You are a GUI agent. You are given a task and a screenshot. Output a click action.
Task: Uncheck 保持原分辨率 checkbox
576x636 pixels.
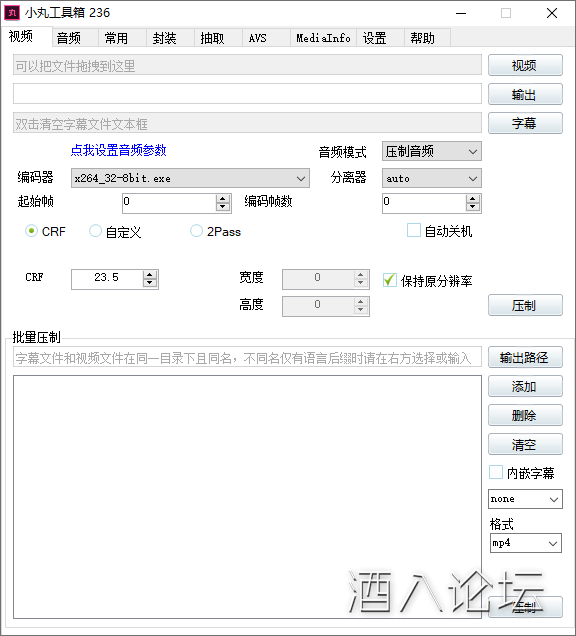click(390, 280)
